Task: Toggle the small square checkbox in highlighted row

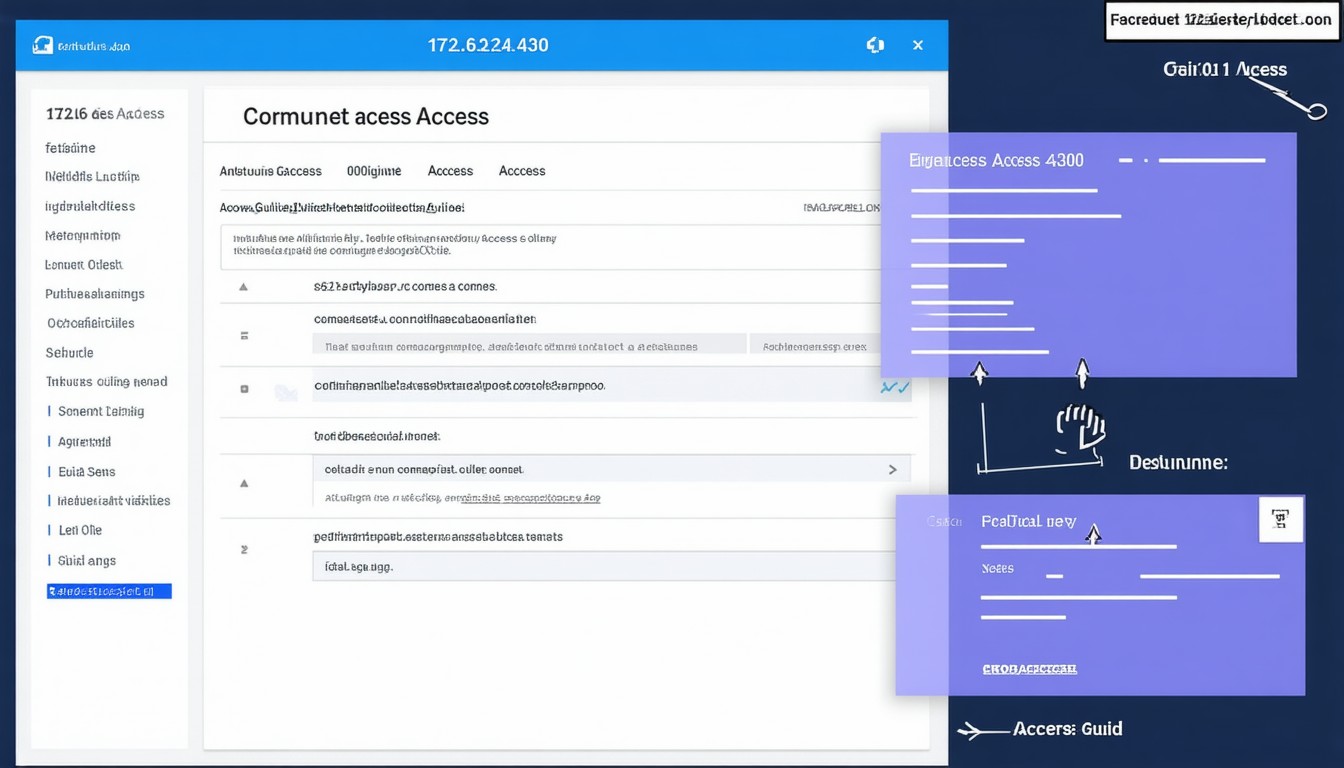Action: tap(244, 388)
